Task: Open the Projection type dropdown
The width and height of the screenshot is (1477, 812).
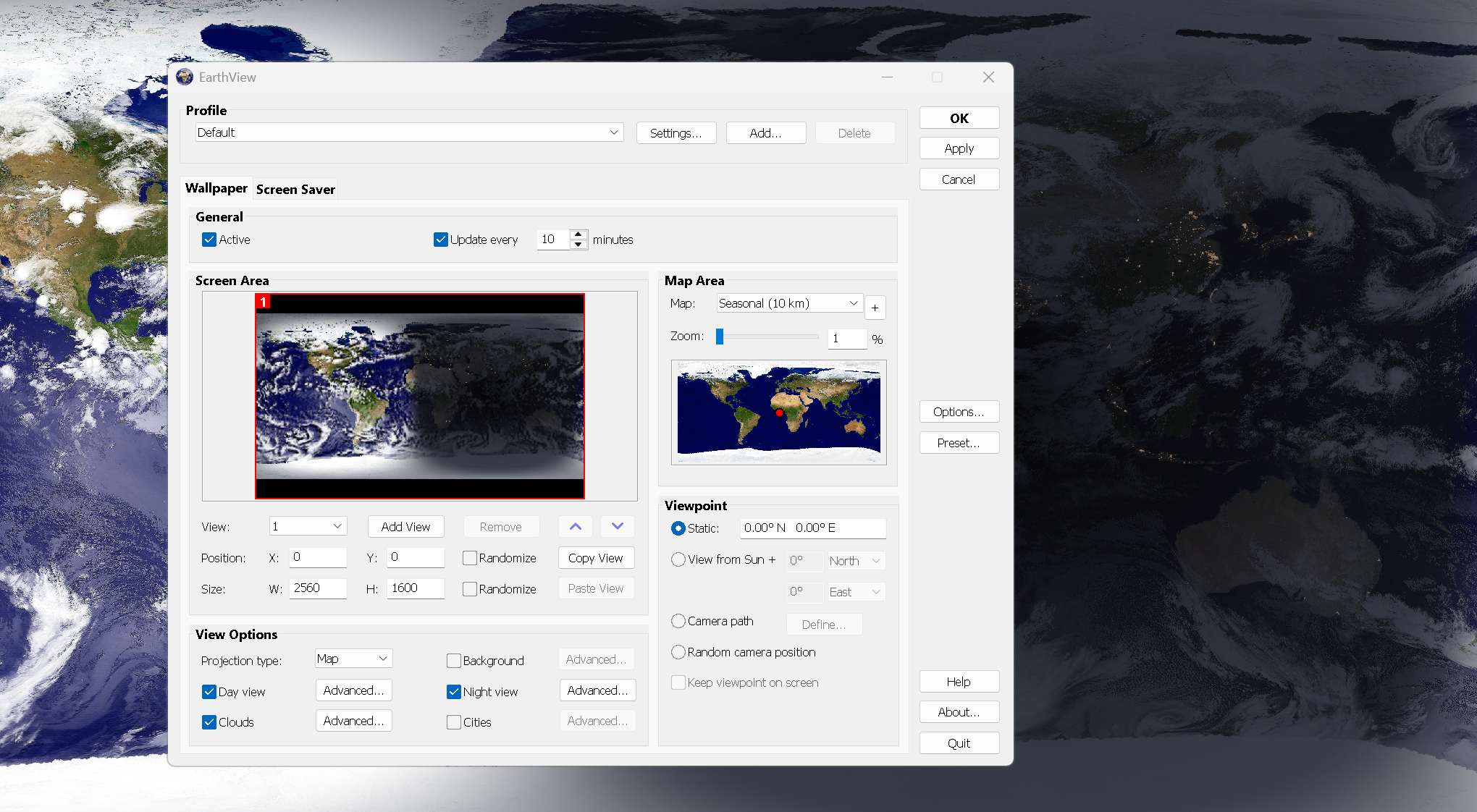Action: (353, 659)
